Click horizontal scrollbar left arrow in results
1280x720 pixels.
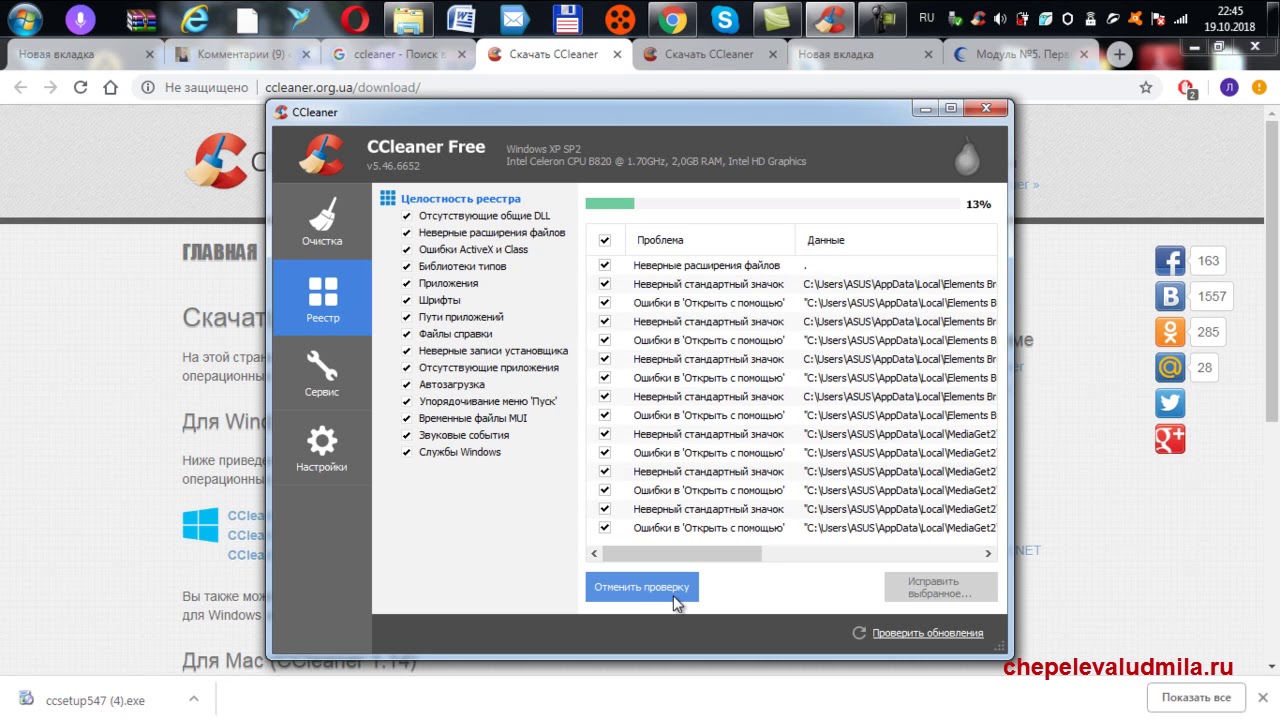point(594,553)
